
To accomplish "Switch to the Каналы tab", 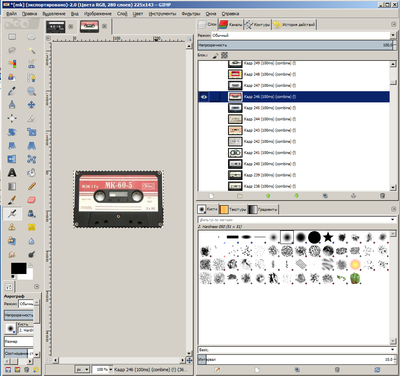I will point(231,24).
